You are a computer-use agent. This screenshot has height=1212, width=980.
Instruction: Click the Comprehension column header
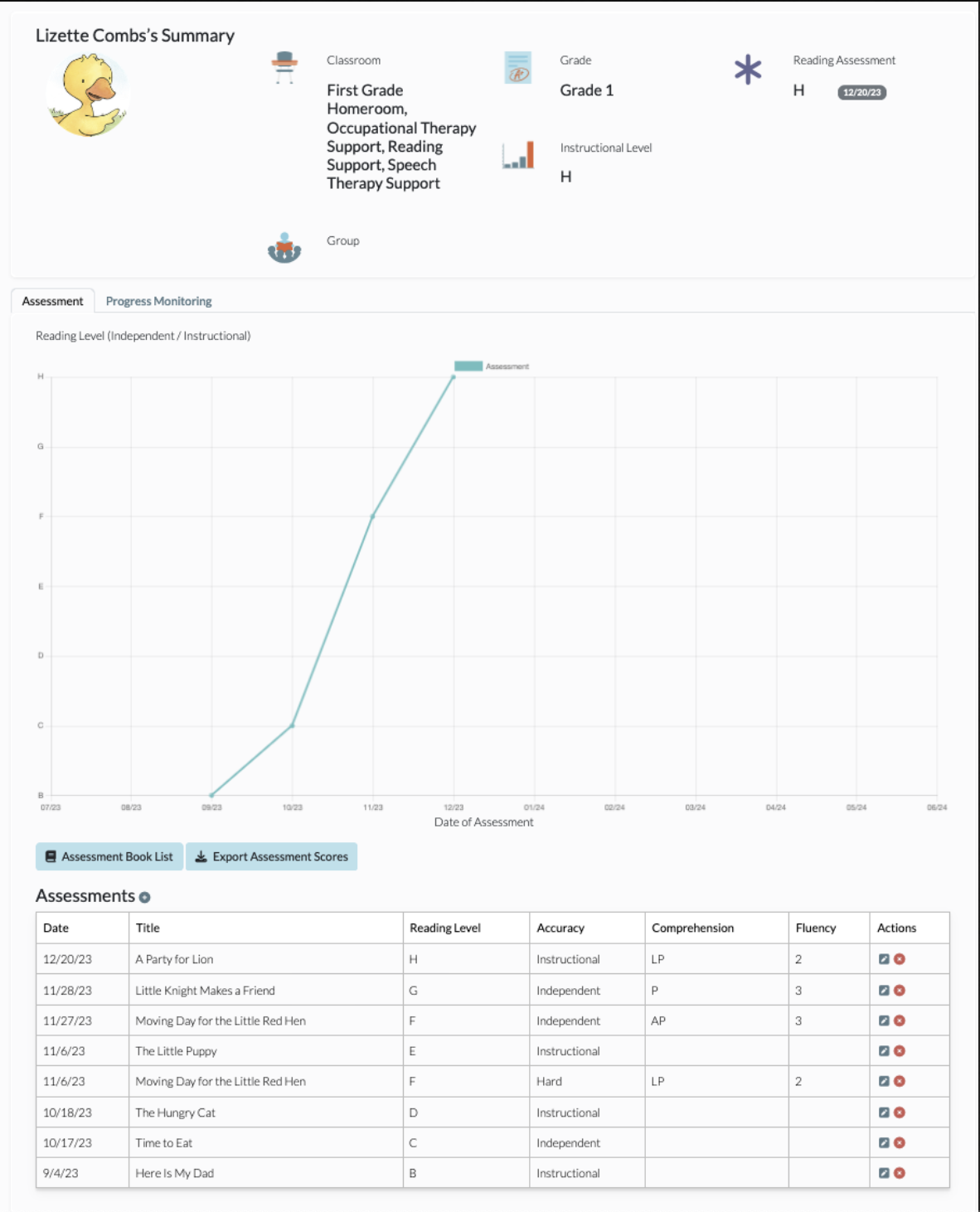tap(716, 928)
